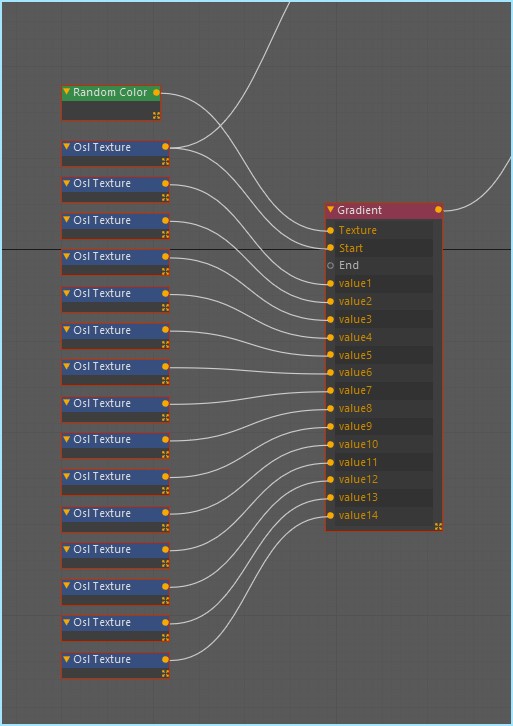Click the value11 input port on Gradient

click(330, 462)
